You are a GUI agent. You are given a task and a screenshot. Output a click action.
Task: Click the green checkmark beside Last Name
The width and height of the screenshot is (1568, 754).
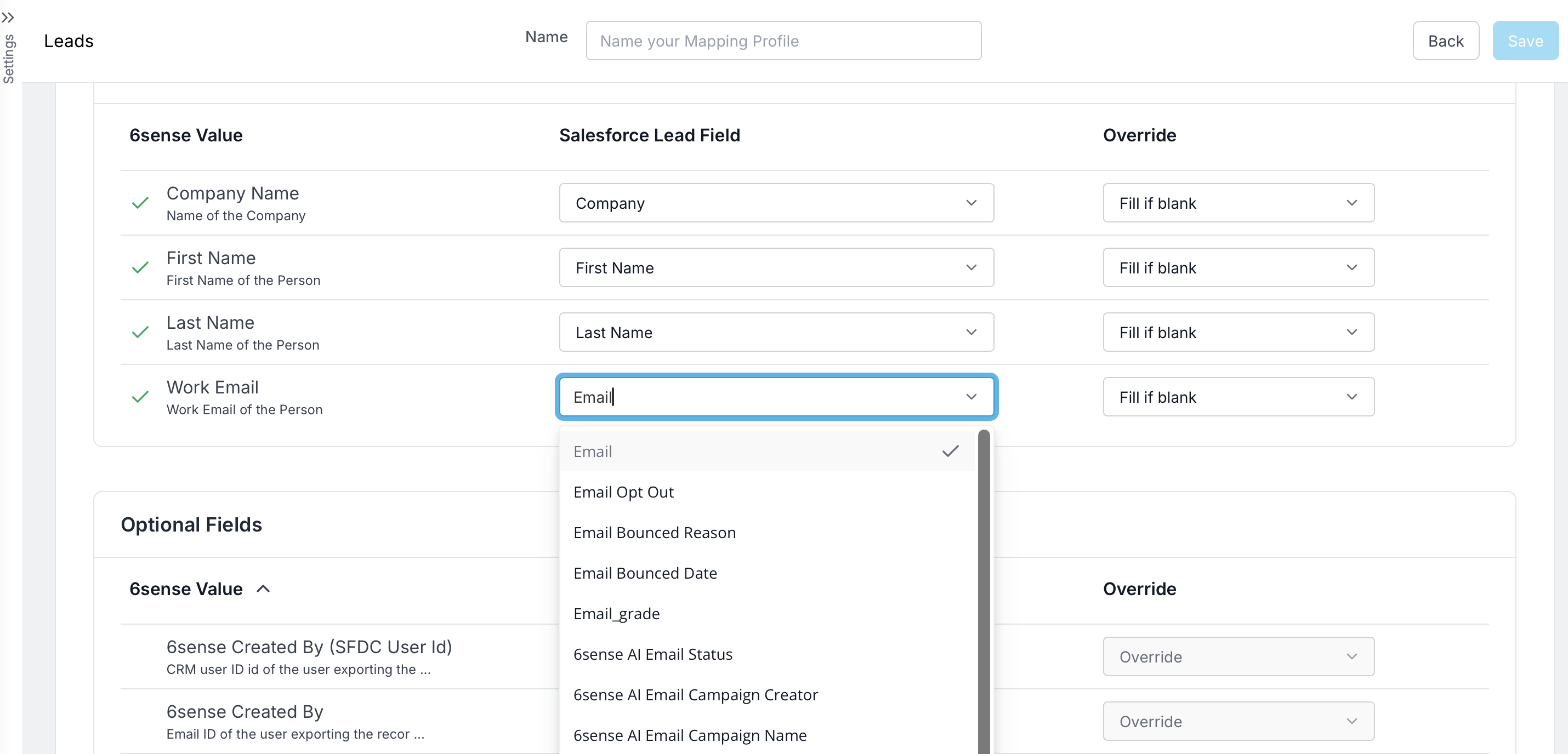coord(140,332)
